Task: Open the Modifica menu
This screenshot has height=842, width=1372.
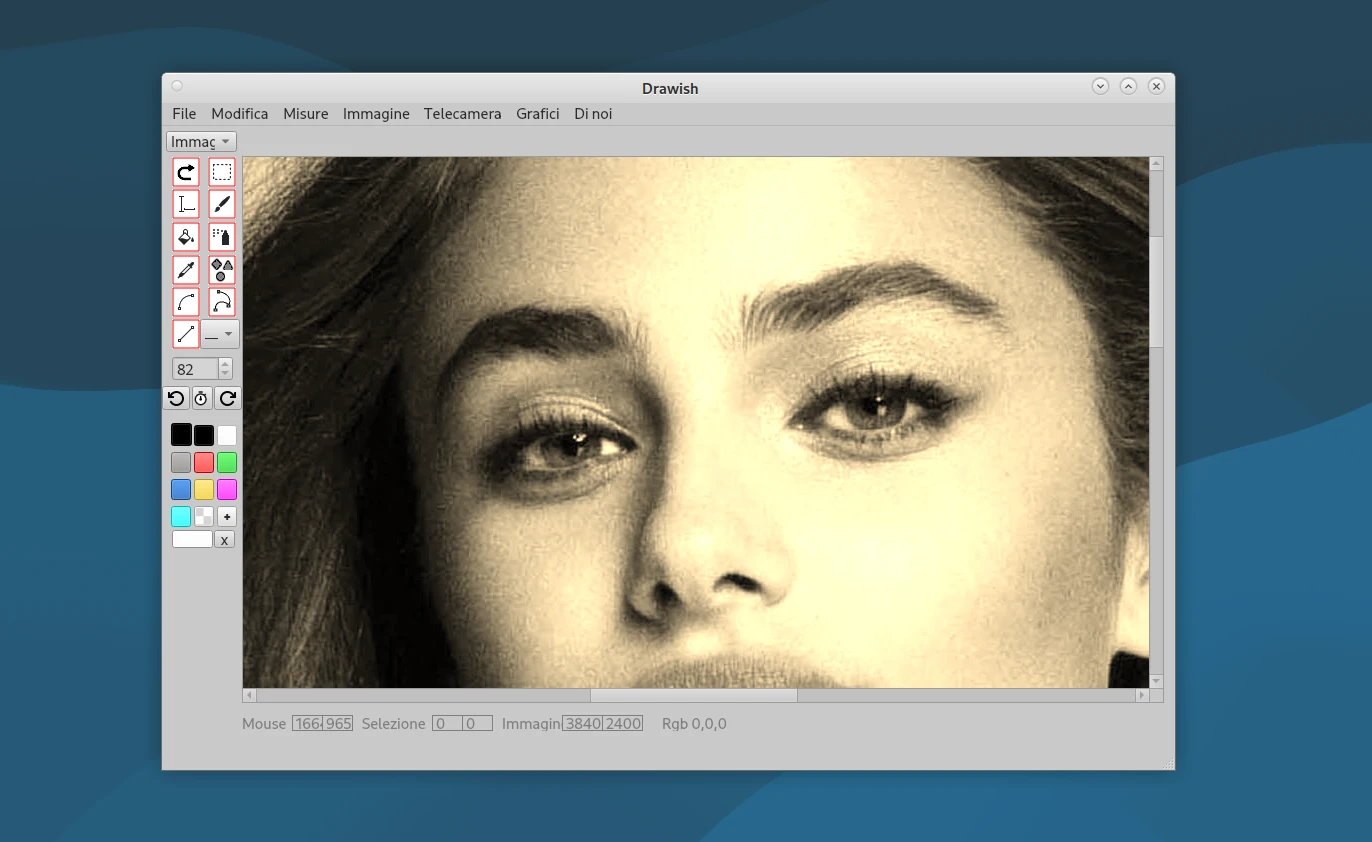Action: click(239, 114)
